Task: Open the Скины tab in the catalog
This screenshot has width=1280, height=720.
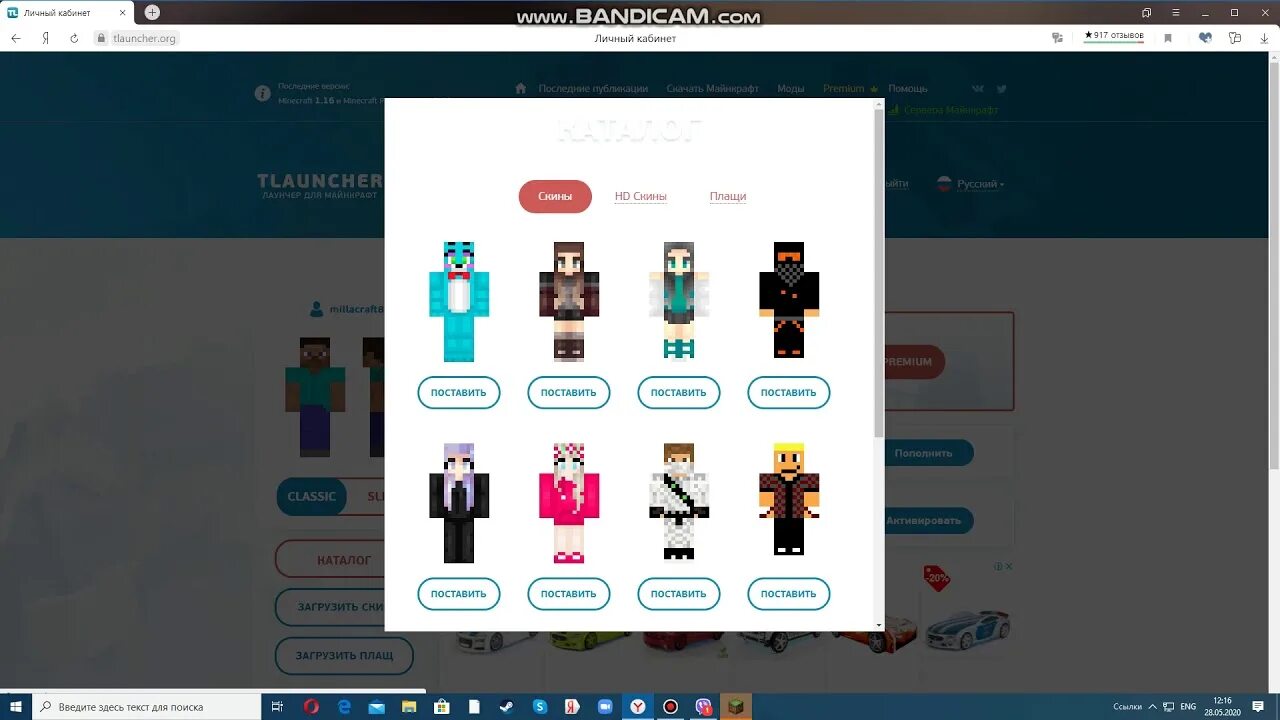Action: [555, 196]
